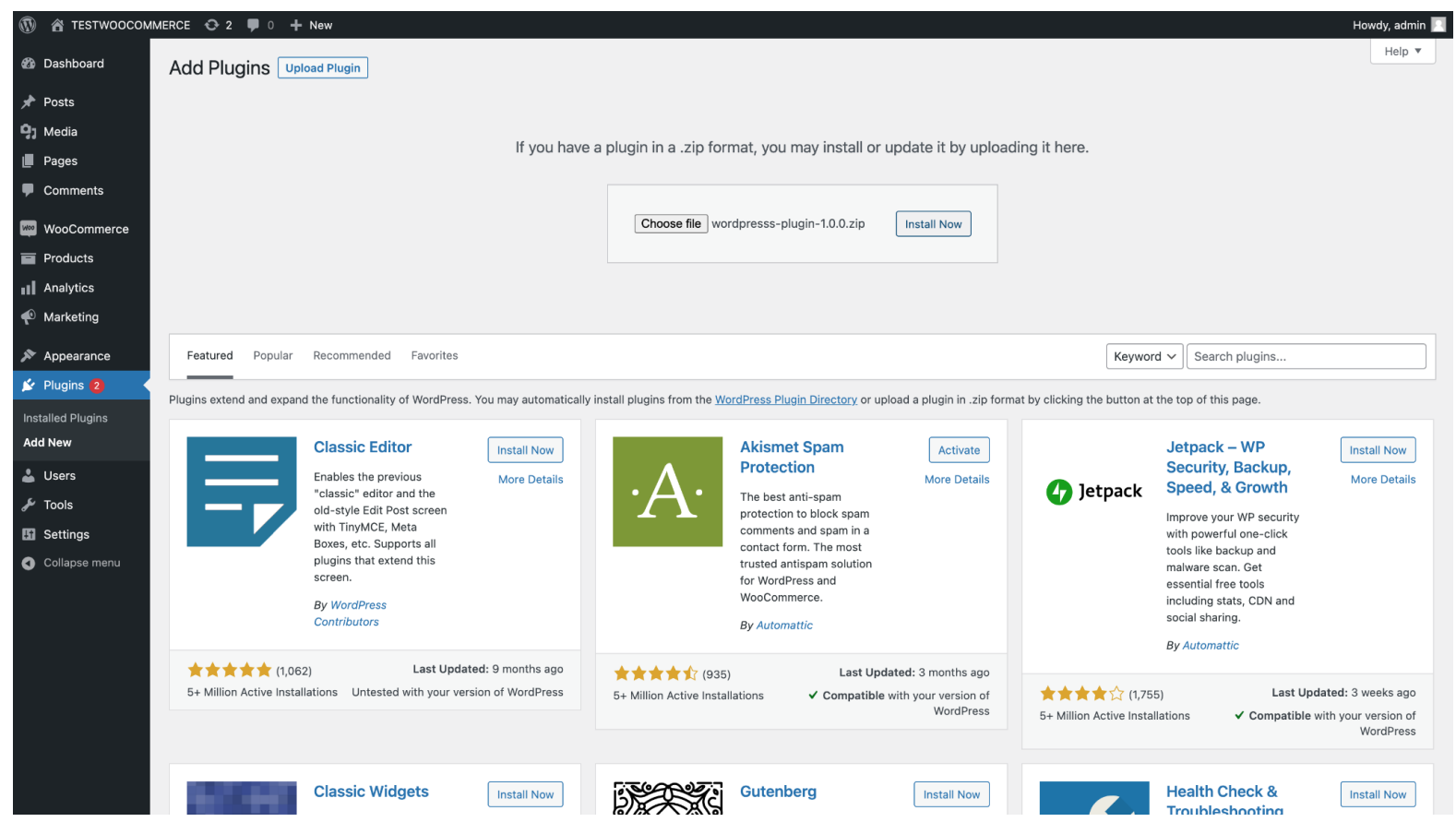The height and width of the screenshot is (834, 1456).
Task: Click the Upload Plugin button
Action: click(x=323, y=68)
